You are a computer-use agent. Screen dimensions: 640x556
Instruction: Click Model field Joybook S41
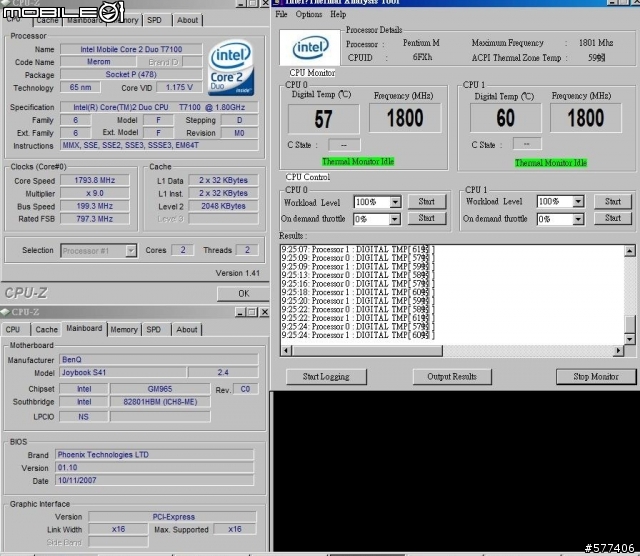pyautogui.click(x=123, y=372)
